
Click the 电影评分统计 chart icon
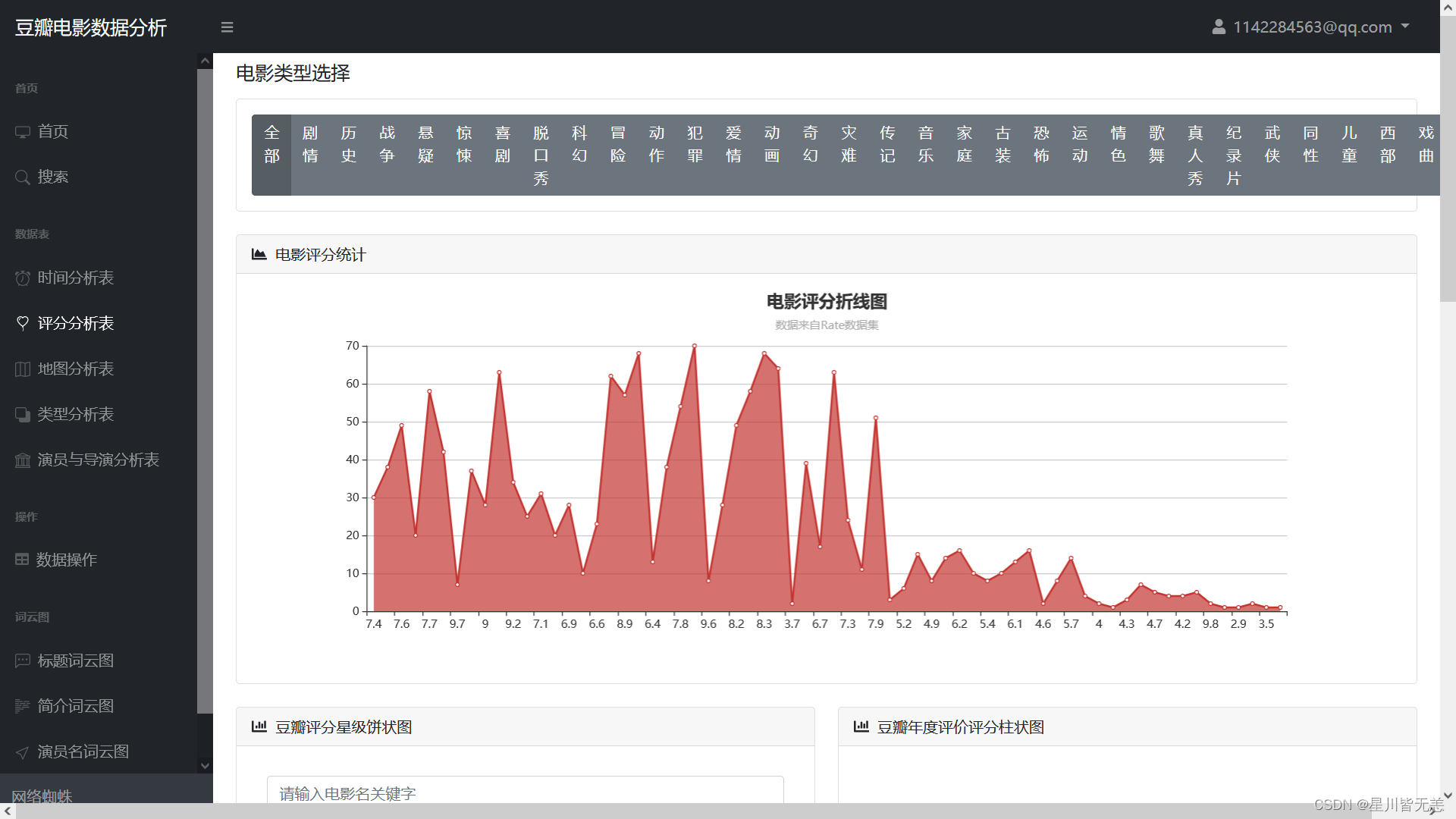(x=258, y=255)
